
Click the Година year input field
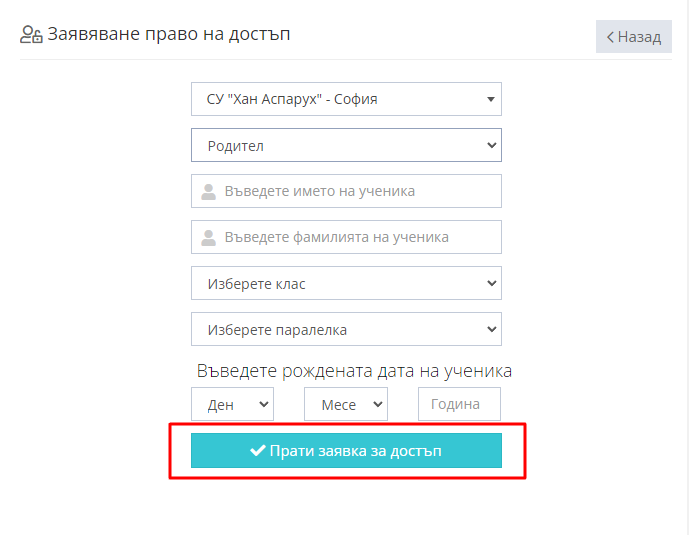click(x=459, y=404)
